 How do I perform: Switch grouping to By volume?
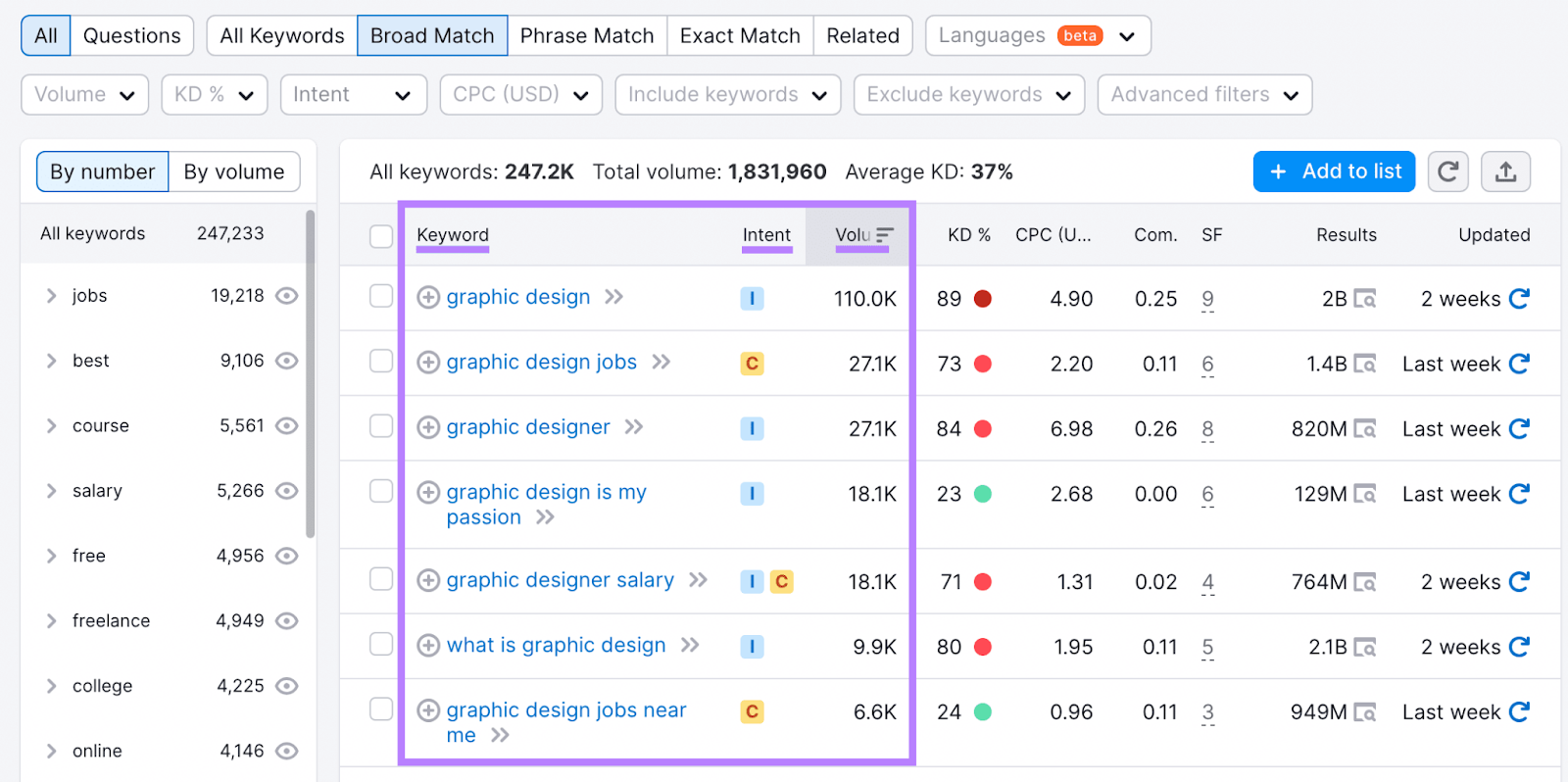(234, 172)
